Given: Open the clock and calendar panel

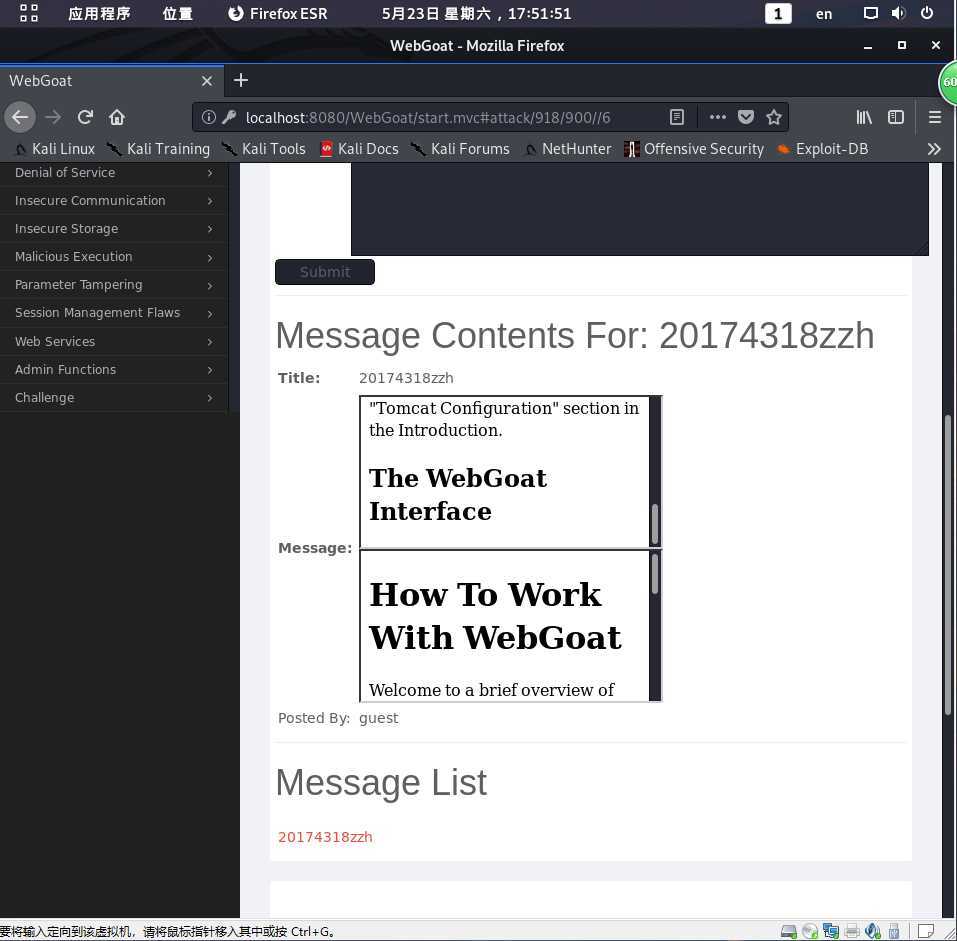Looking at the screenshot, I should tap(477, 13).
